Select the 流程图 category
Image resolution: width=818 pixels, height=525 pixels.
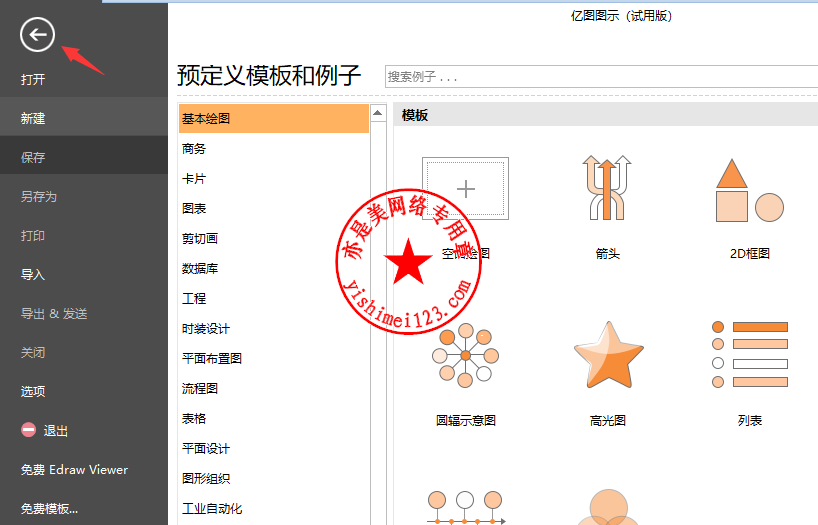[x=200, y=389]
